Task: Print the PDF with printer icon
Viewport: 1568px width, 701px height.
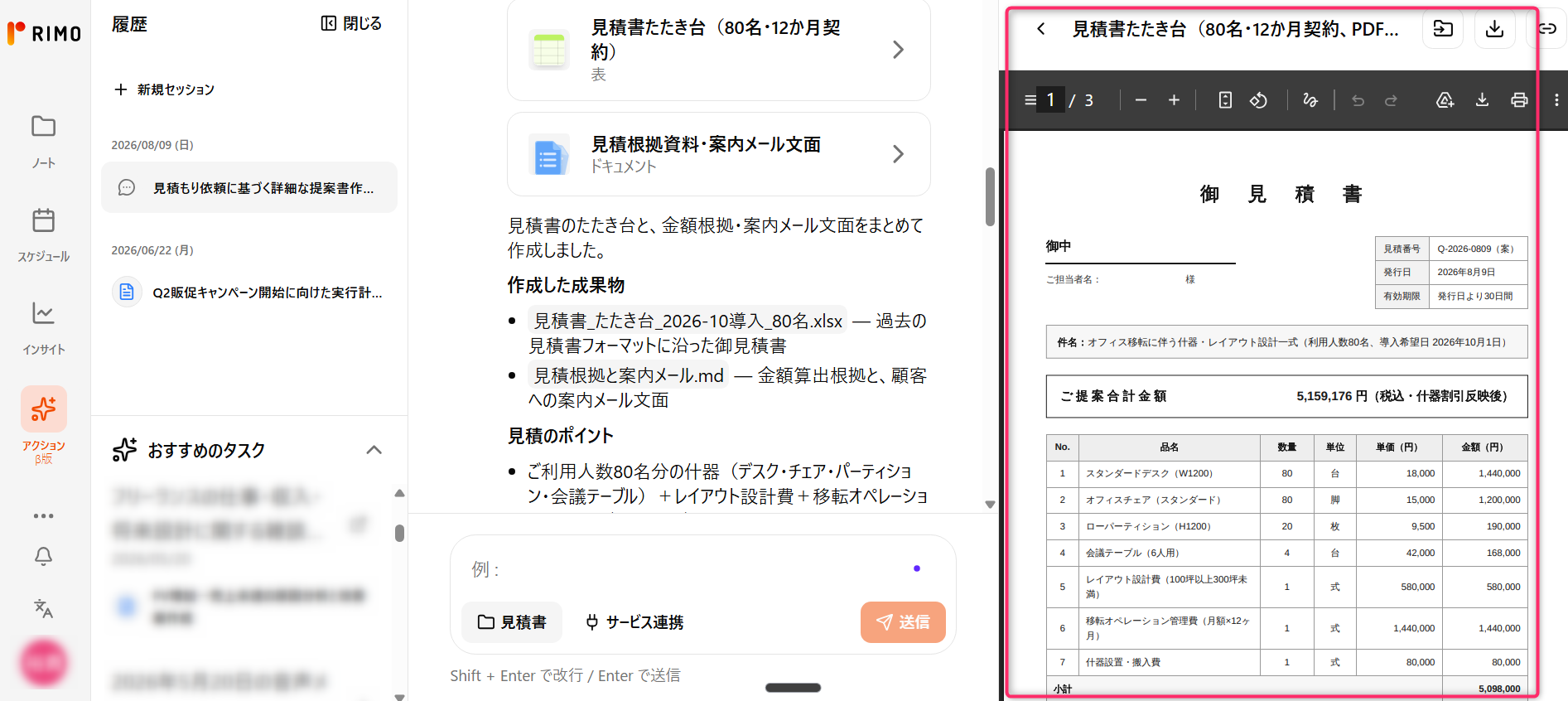Action: (x=1519, y=100)
